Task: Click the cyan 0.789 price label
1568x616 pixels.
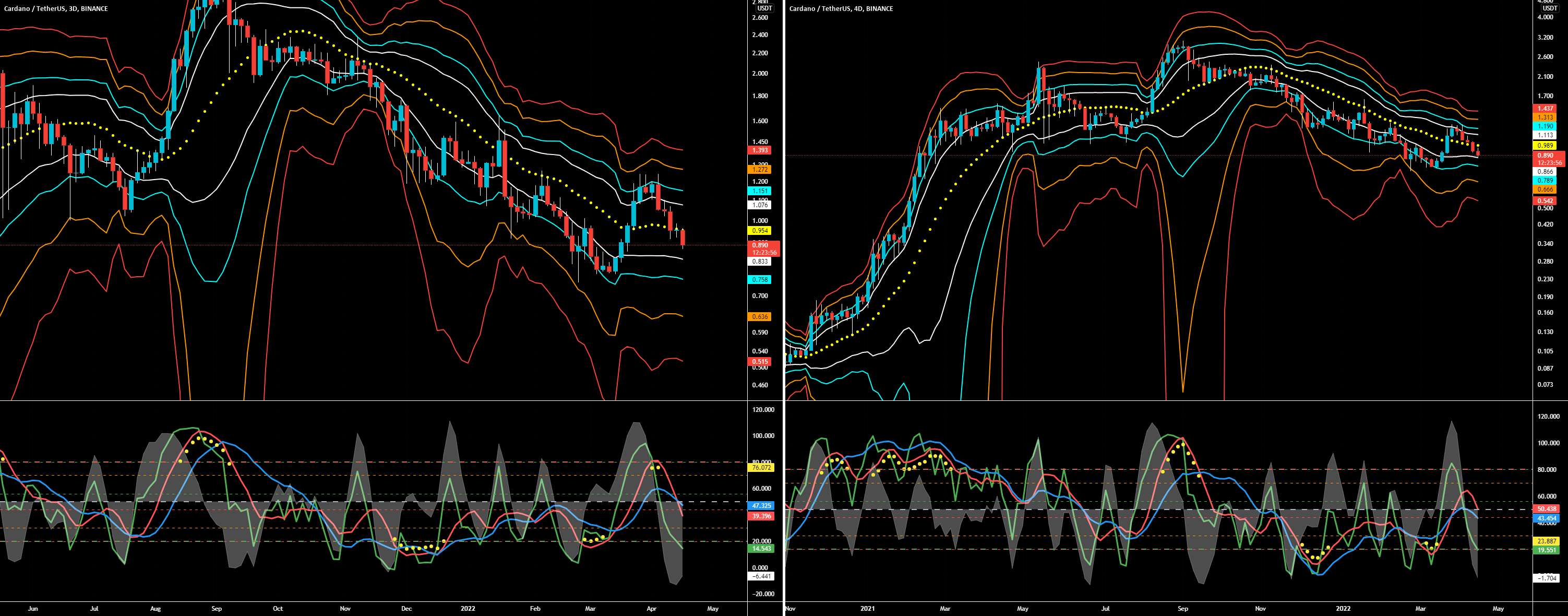Action: click(1546, 181)
